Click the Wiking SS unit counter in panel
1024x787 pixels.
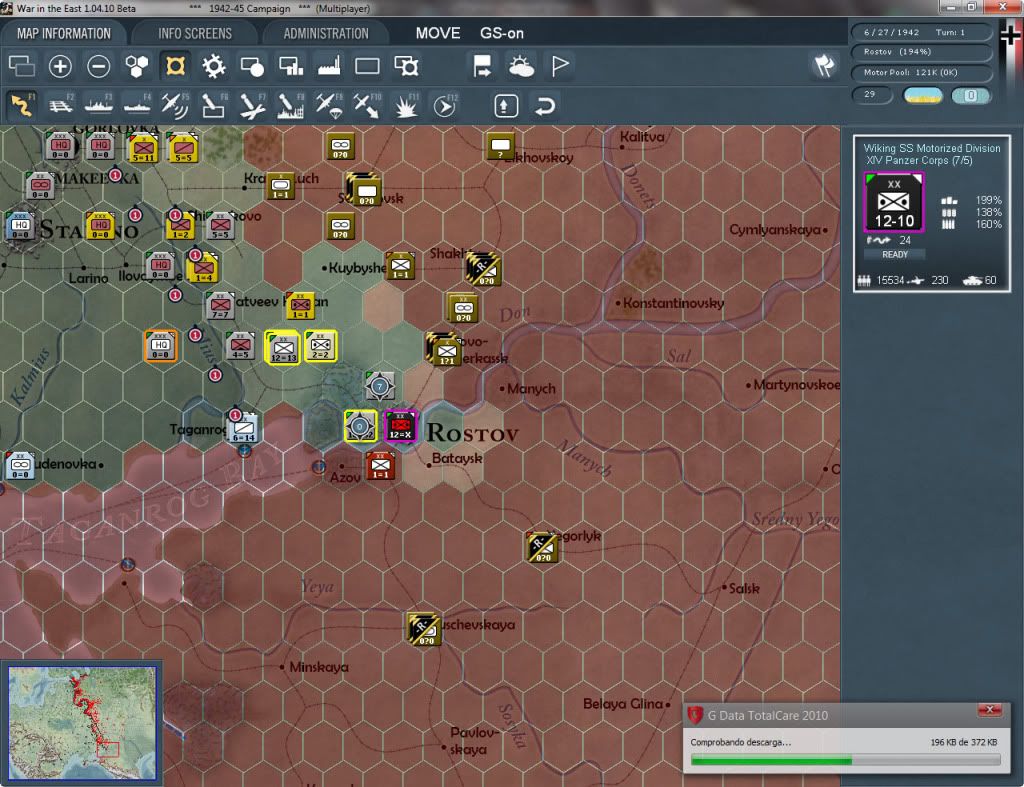(x=894, y=202)
